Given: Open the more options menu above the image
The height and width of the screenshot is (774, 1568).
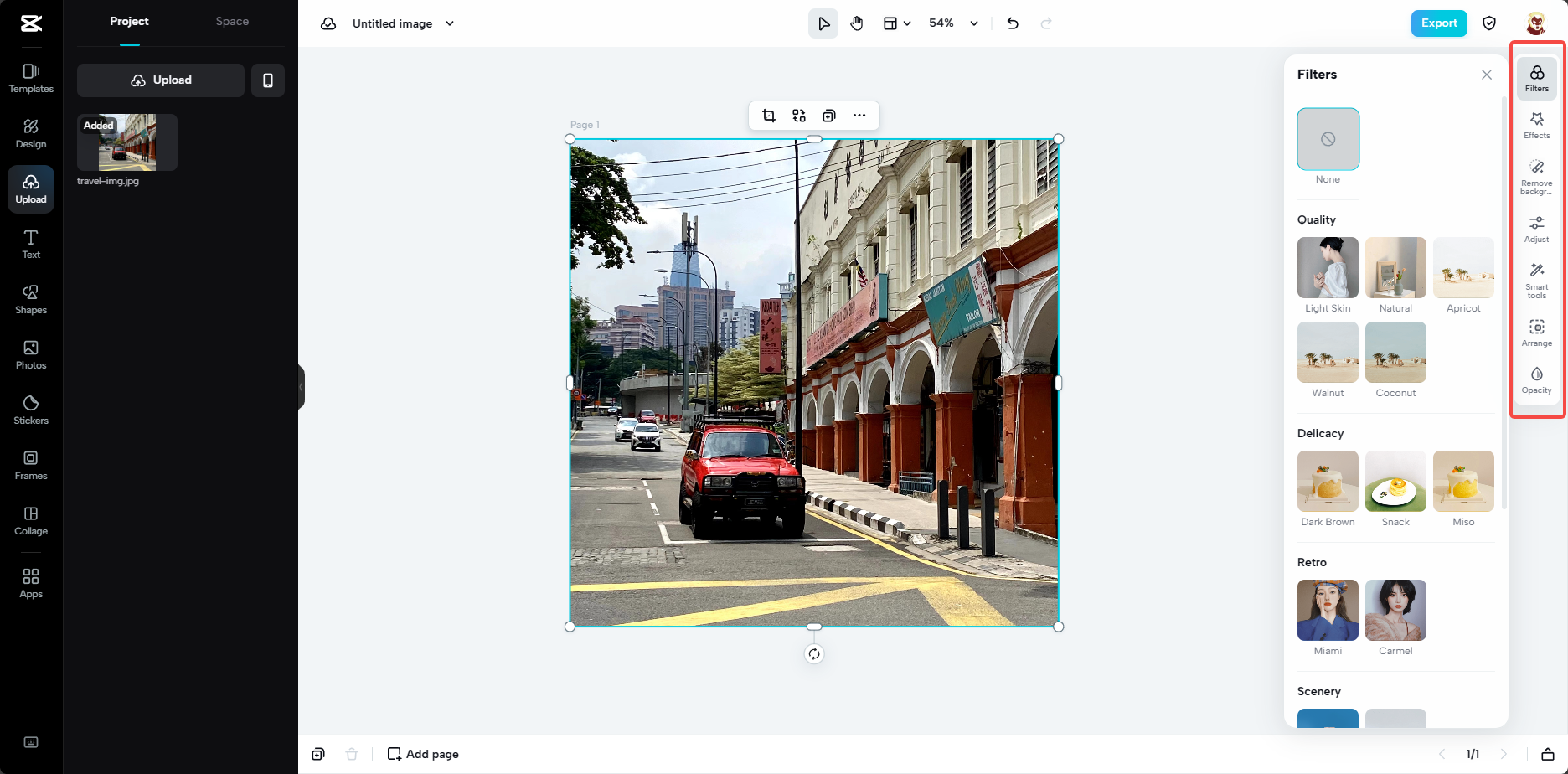Looking at the screenshot, I should [859, 115].
